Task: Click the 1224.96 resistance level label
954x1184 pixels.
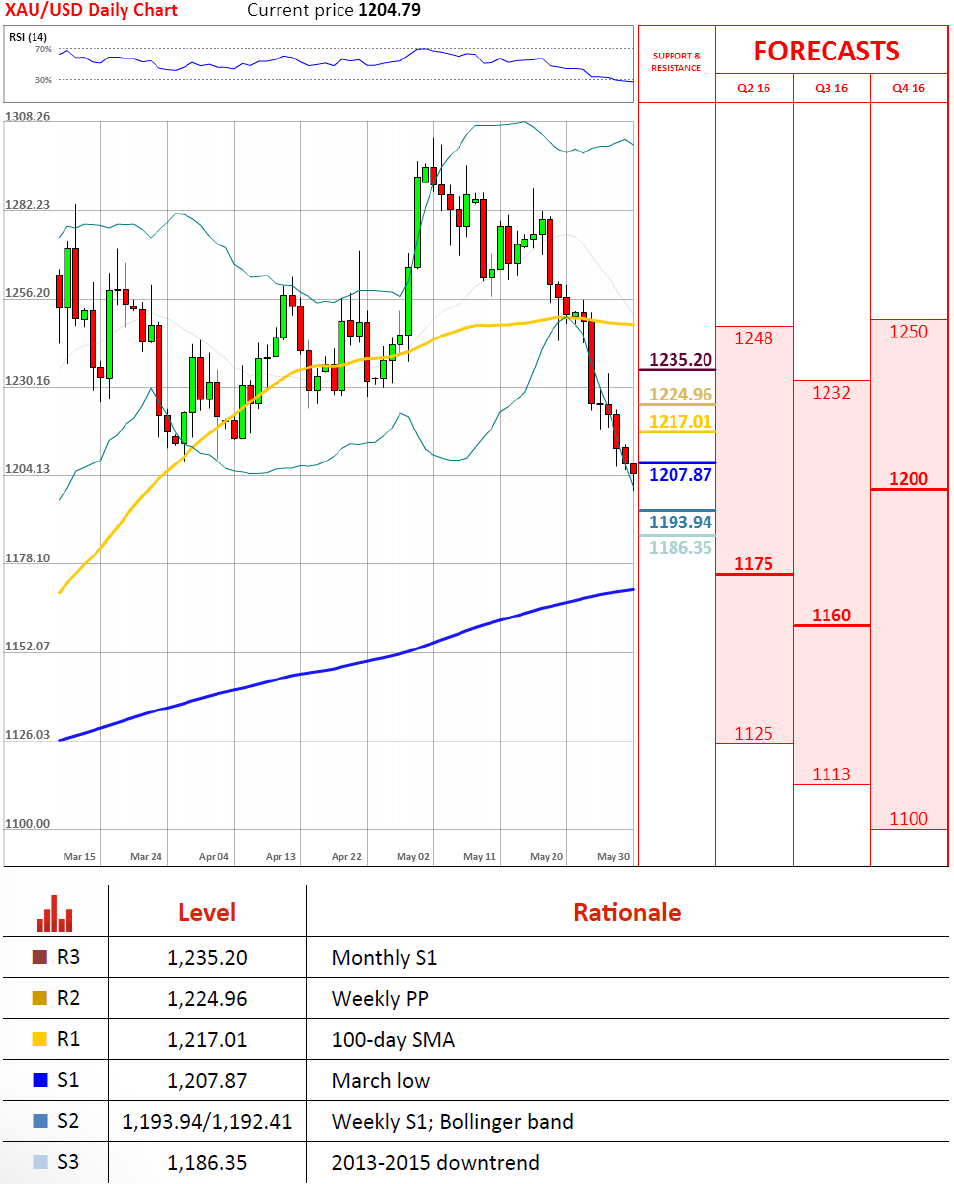Action: point(680,394)
